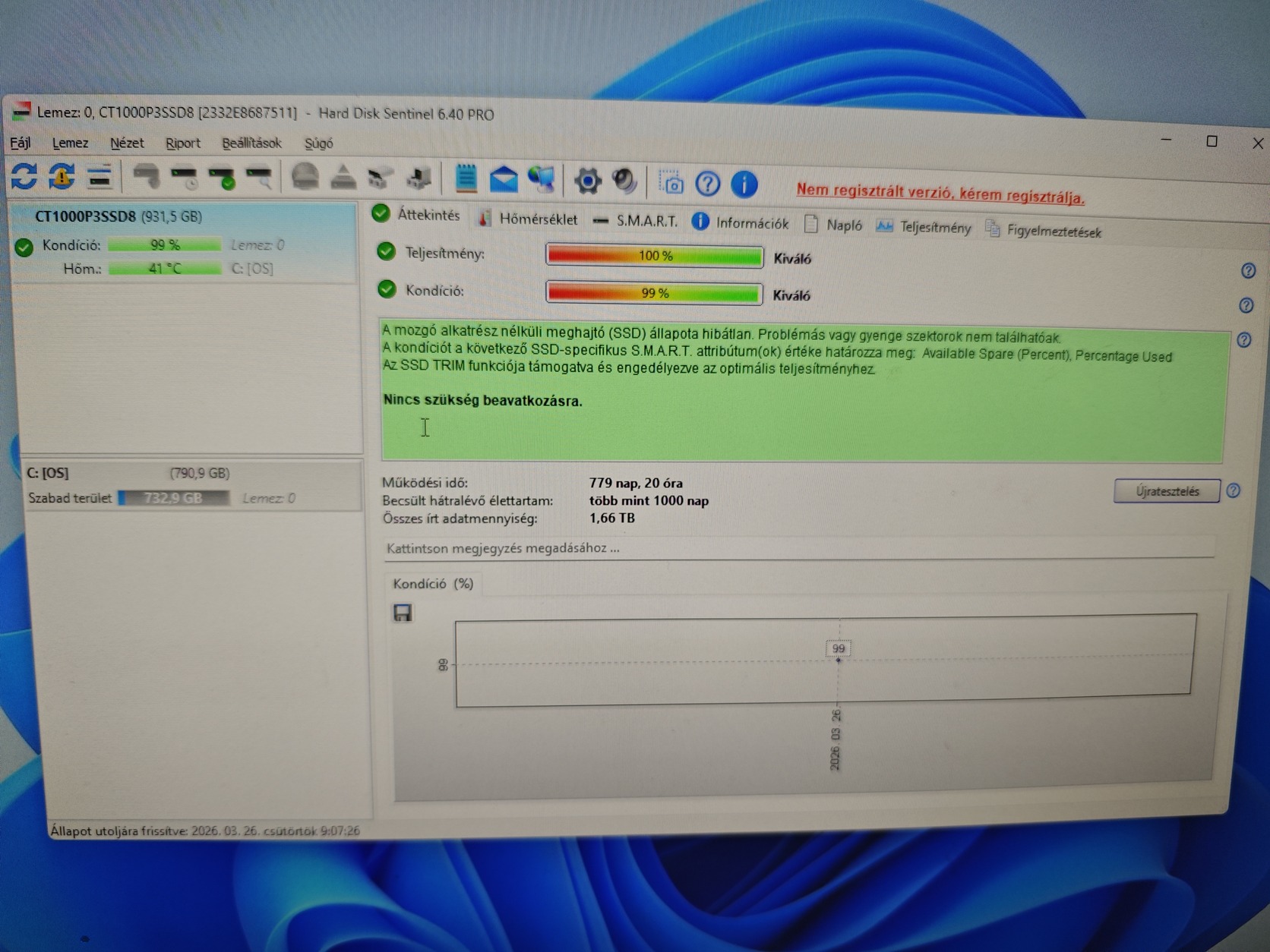Click the '779 nap, 20 óra' value
The height and width of the screenshot is (952, 1270).
pos(636,483)
